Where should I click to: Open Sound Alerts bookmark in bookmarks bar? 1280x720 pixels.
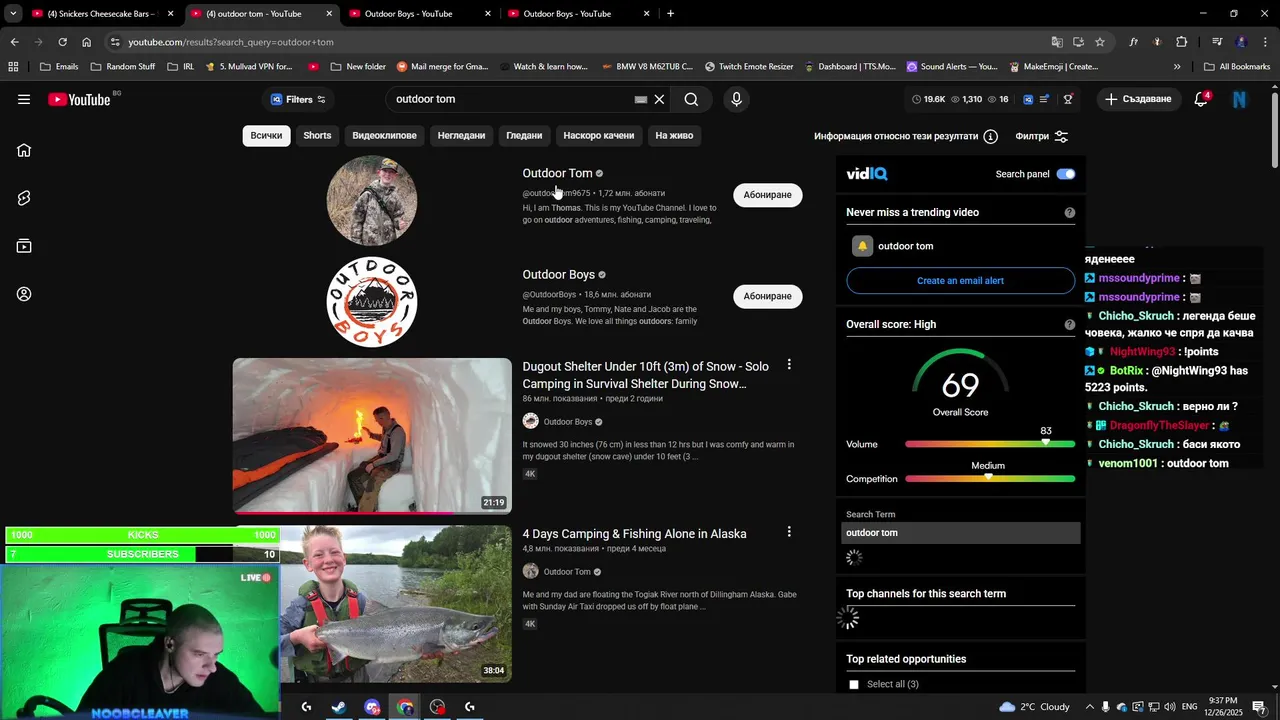(x=952, y=67)
